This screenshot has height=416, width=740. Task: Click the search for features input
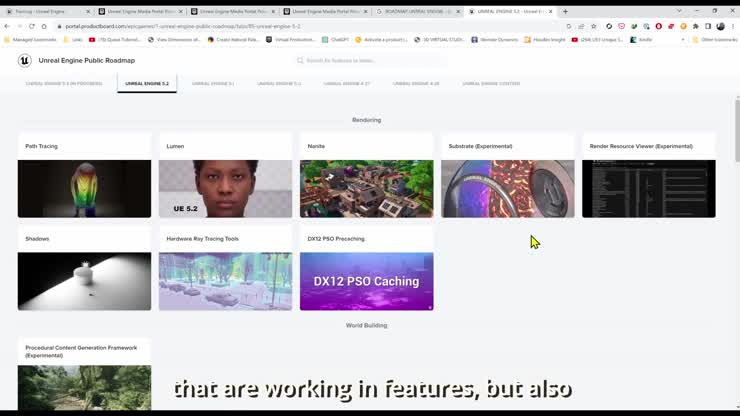pyautogui.click(x=370, y=60)
